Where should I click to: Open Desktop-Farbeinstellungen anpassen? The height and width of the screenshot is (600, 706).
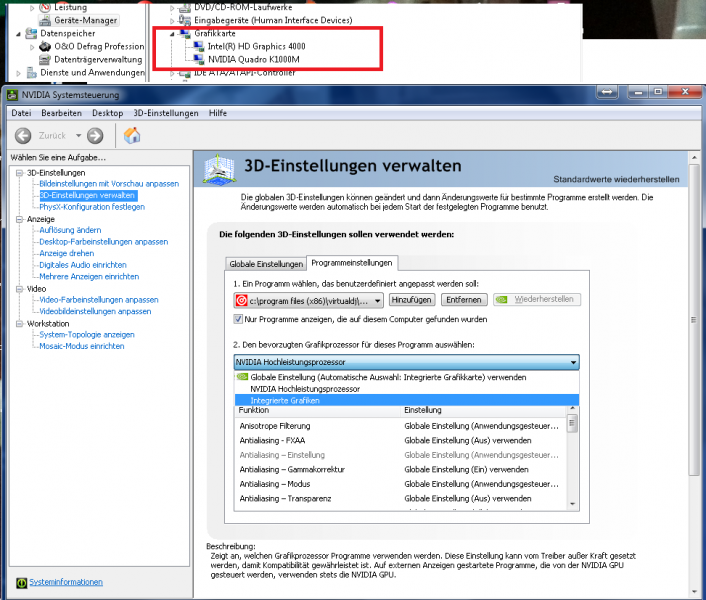point(104,242)
